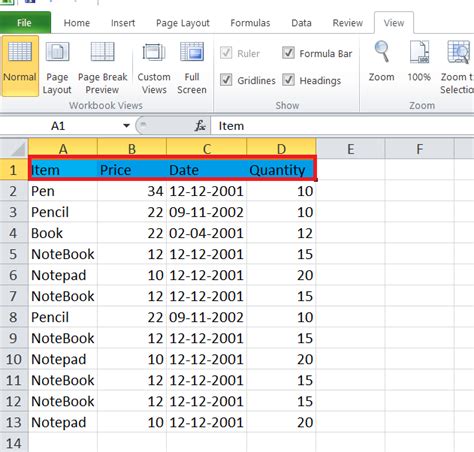This screenshot has width=474, height=452.
Task: Select row 14 header
Action: pyautogui.click(x=14, y=443)
